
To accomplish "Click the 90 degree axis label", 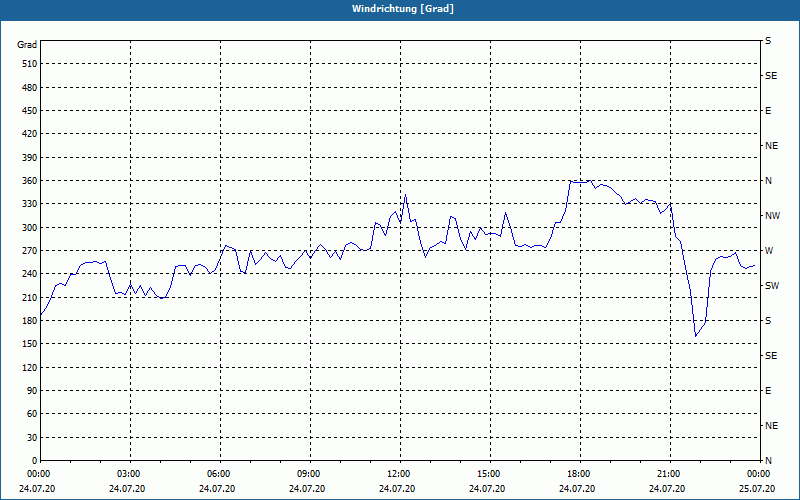I will (32, 391).
